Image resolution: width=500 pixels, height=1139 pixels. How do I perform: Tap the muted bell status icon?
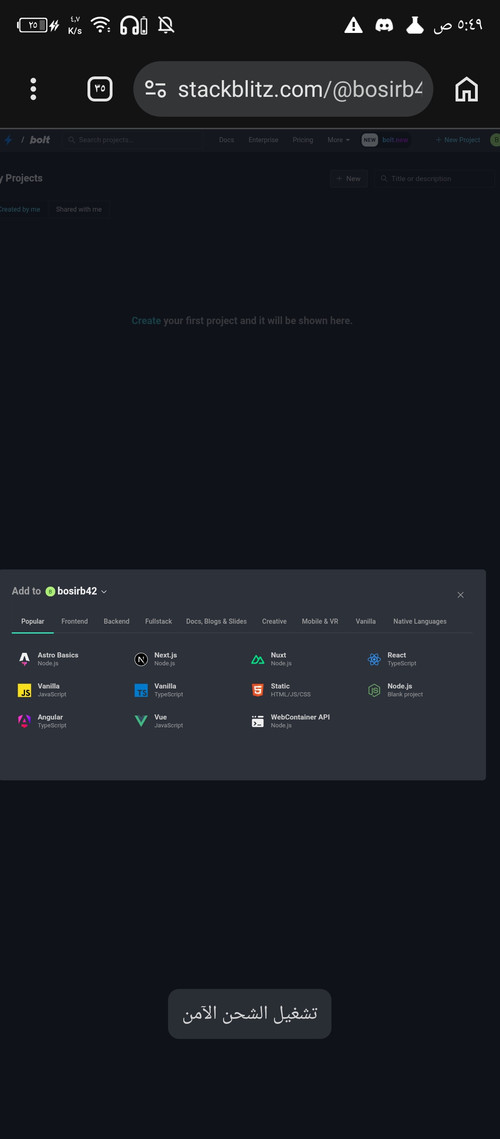coord(166,25)
